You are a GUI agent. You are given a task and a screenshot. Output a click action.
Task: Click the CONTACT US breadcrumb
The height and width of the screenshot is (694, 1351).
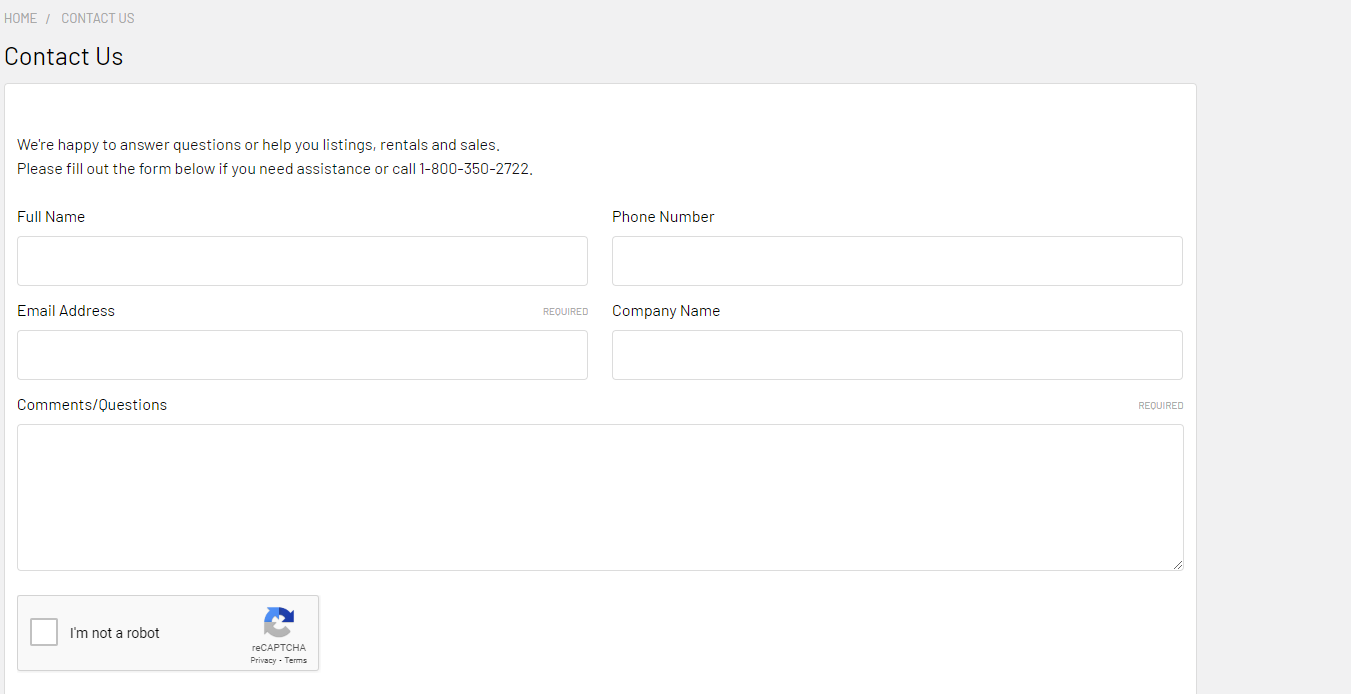[x=97, y=18]
